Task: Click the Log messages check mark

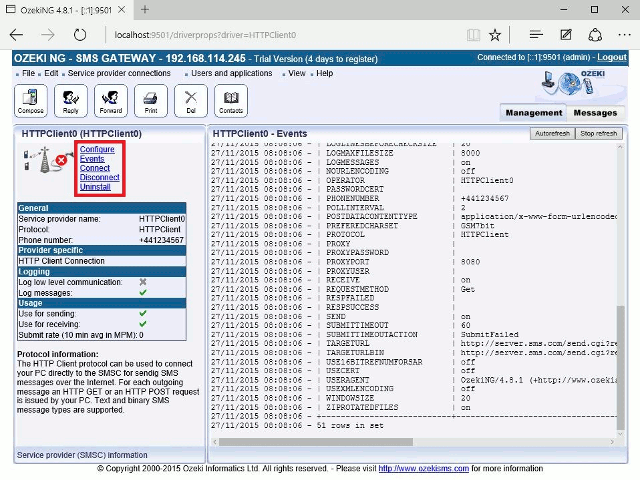Action: point(143,293)
